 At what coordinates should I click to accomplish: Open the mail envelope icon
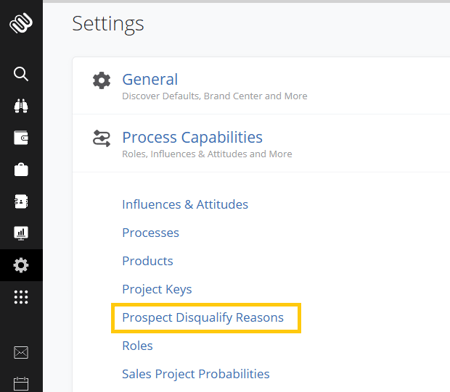21,352
